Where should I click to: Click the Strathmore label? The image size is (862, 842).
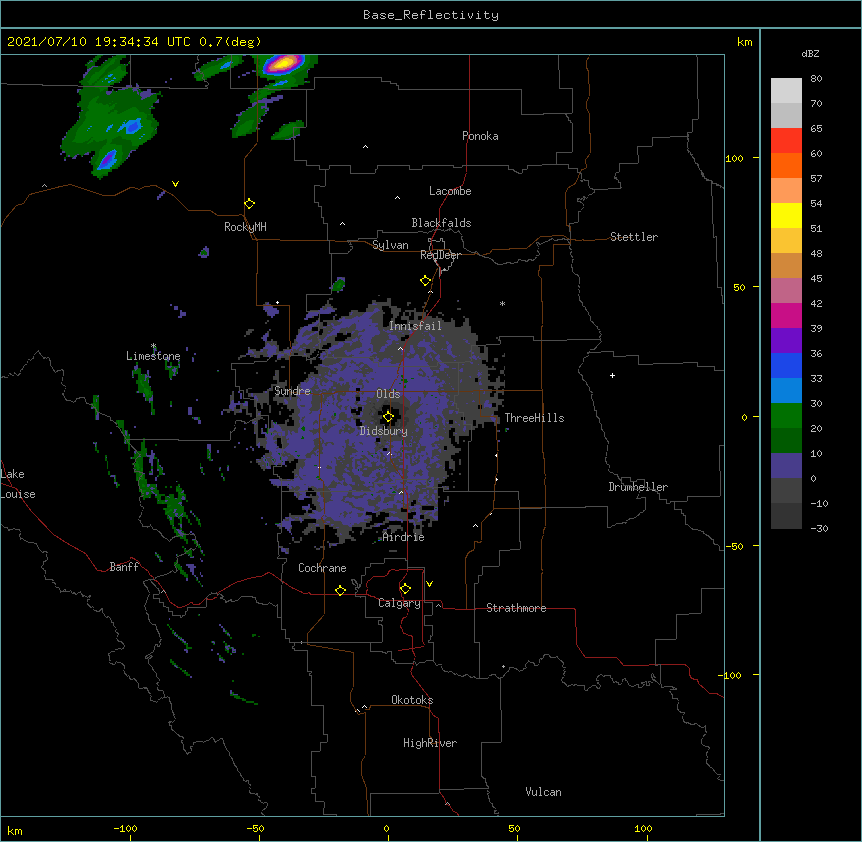tap(516, 608)
